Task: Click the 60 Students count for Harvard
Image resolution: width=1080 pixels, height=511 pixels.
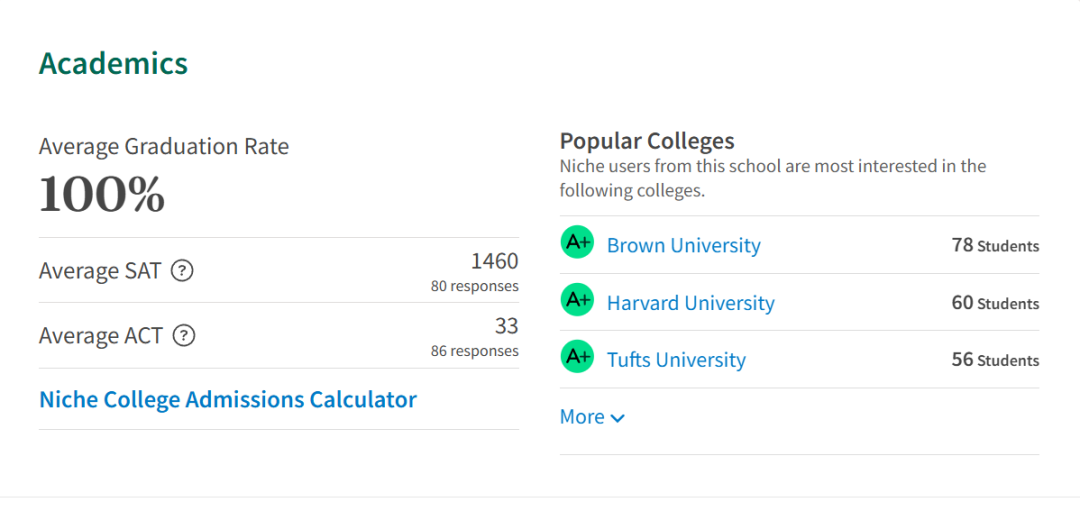Action: tap(995, 303)
